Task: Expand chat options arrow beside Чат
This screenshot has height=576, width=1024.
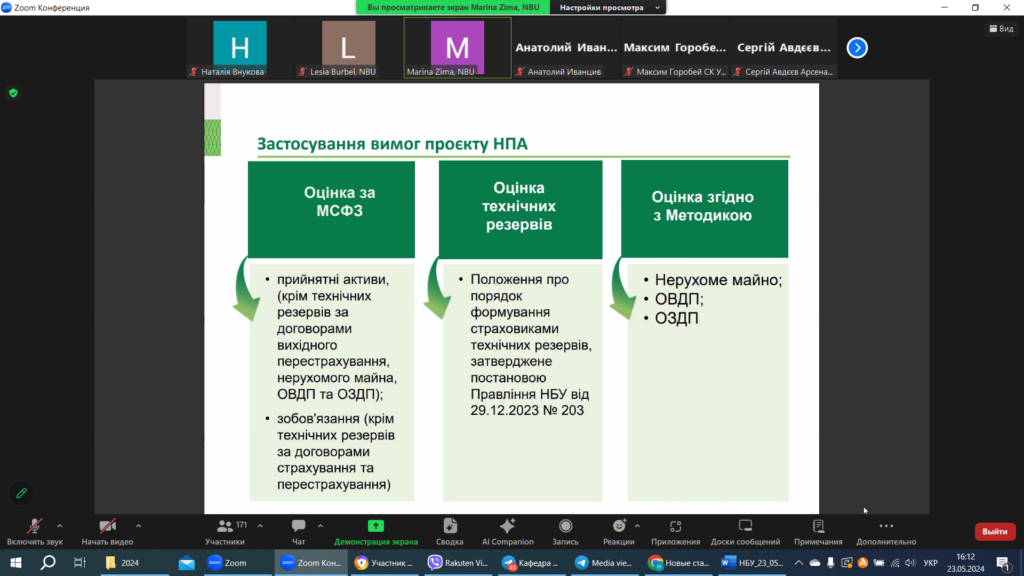Action: pos(320,526)
